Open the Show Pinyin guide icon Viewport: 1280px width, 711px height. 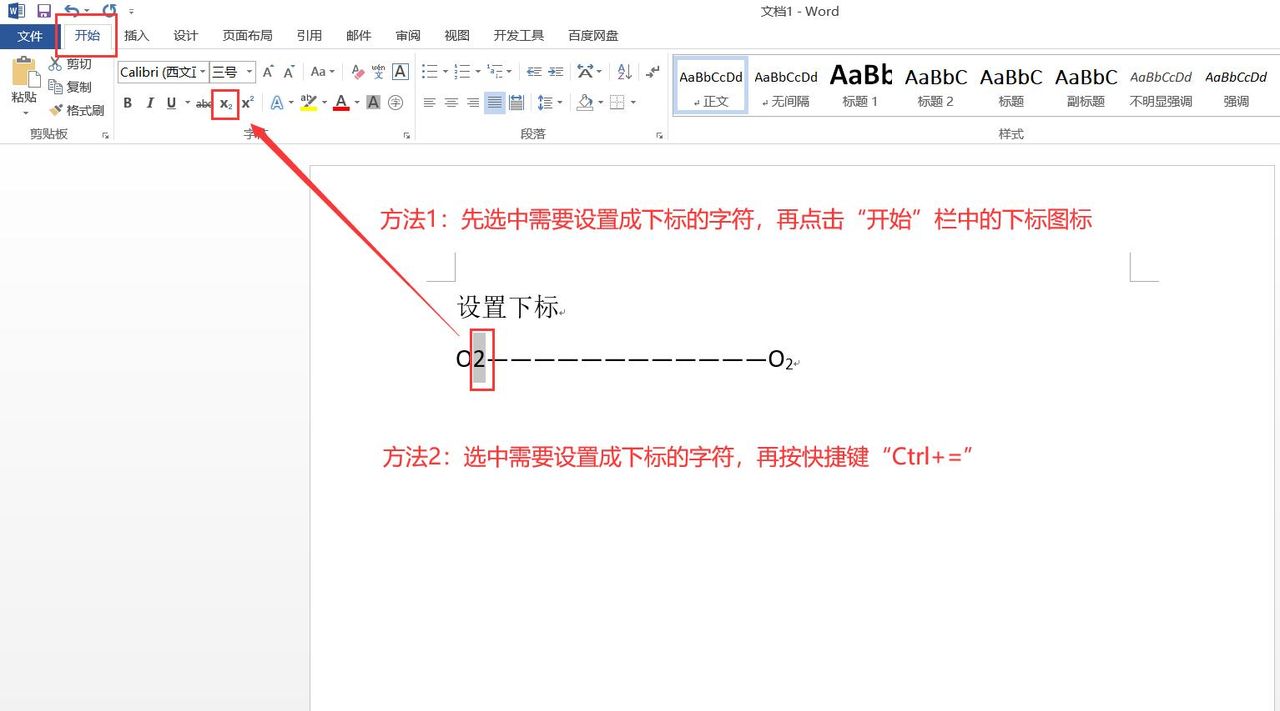(378, 71)
